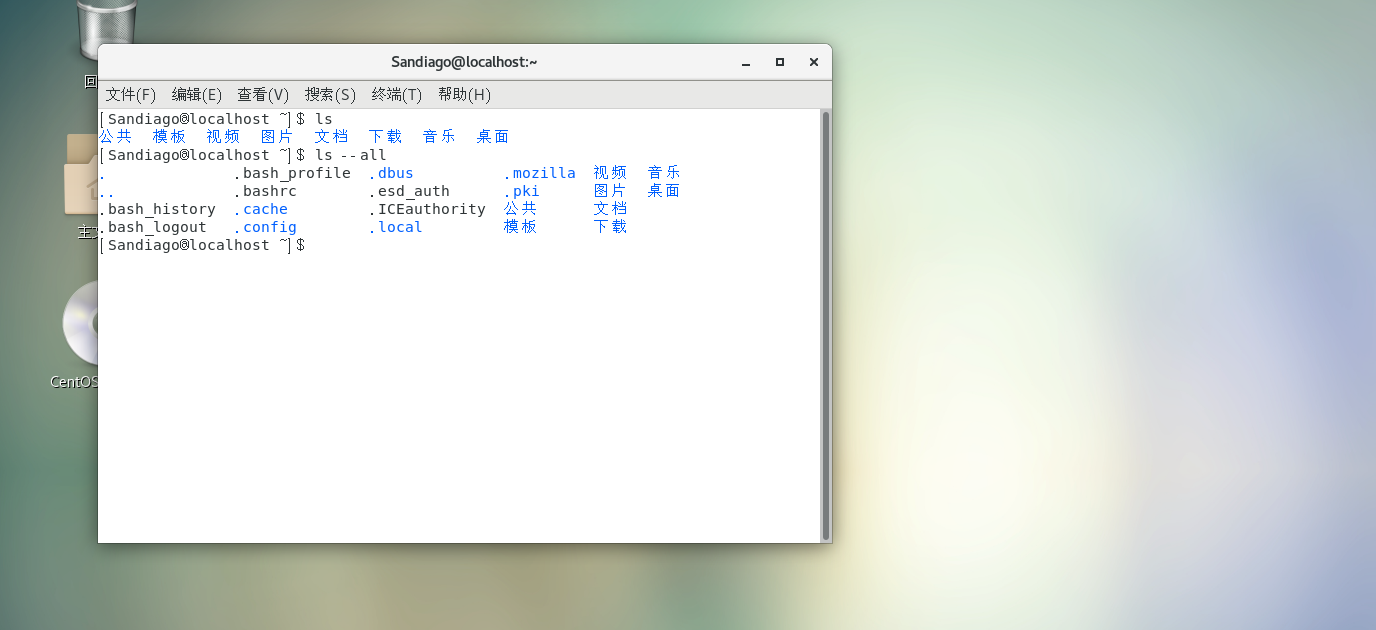Open the 帮助(H) menu

(x=464, y=94)
